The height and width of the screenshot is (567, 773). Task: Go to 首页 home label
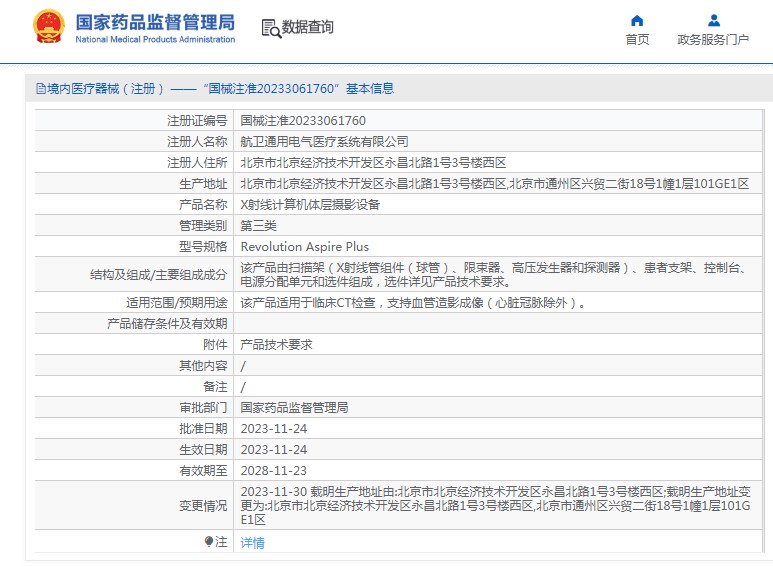pos(637,39)
